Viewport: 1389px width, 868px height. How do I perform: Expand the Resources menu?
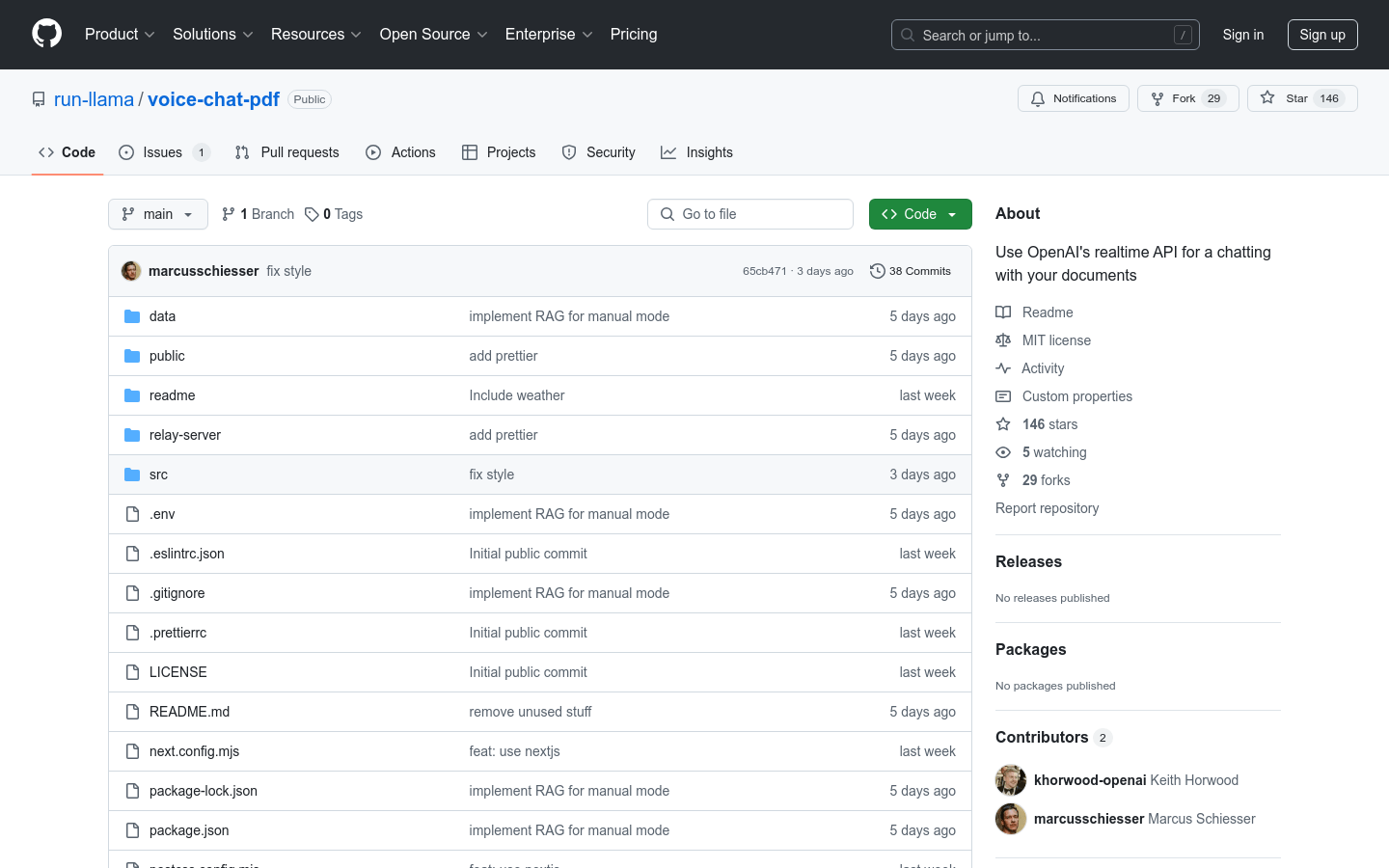click(316, 34)
